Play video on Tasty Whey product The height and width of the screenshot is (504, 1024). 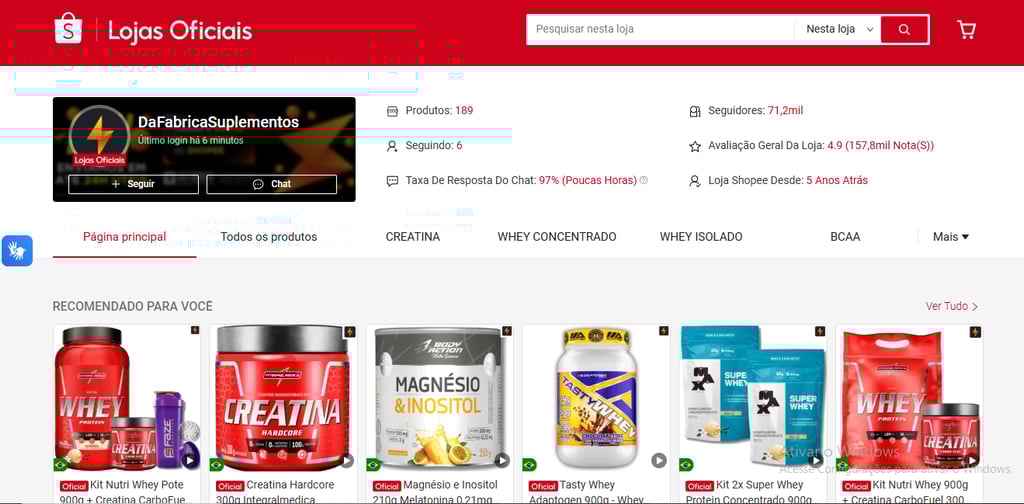click(x=659, y=461)
